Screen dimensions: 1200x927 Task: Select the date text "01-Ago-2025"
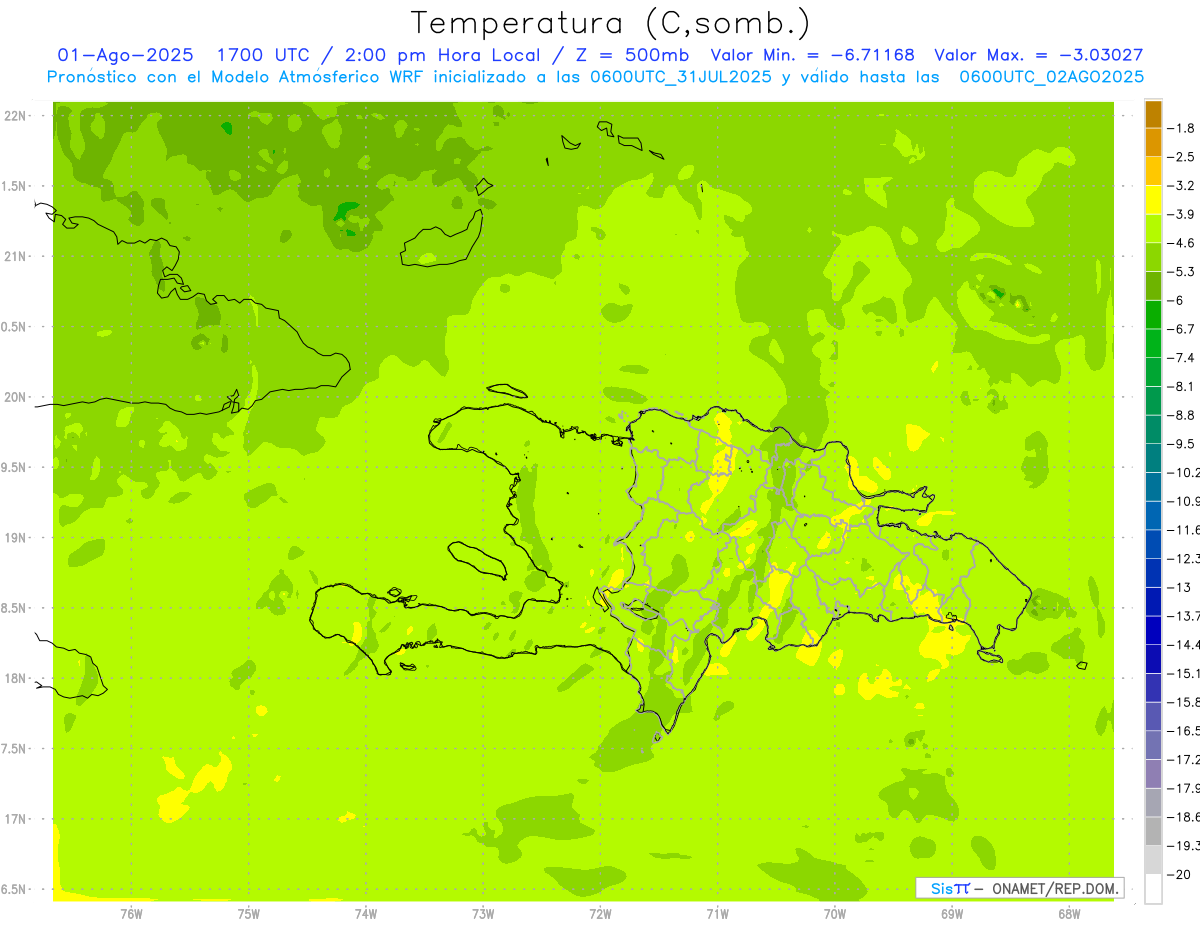pyautogui.click(x=126, y=56)
